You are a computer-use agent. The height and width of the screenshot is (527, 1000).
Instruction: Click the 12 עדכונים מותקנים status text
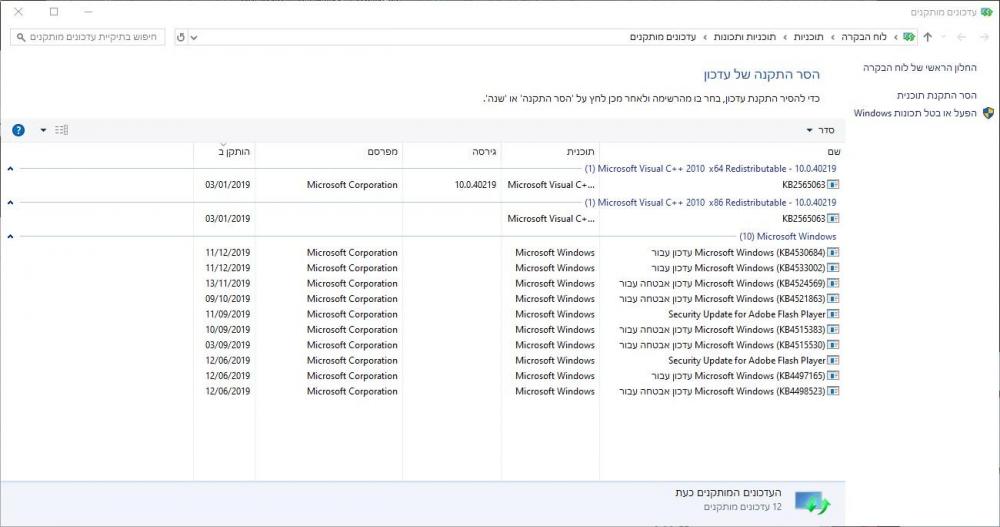pyautogui.click(x=743, y=507)
